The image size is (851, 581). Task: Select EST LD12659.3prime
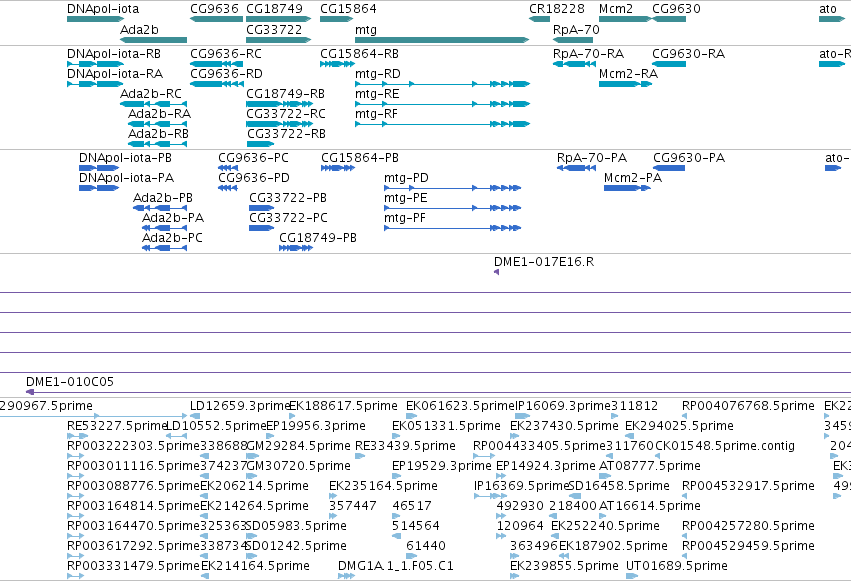pyautogui.click(x=195, y=416)
